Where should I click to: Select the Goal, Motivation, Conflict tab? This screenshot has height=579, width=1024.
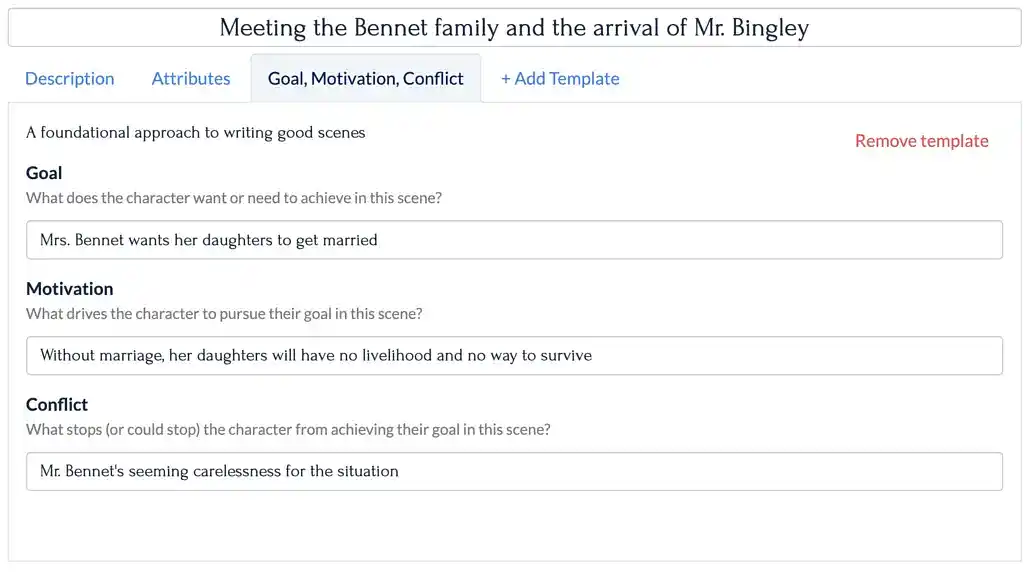tap(365, 78)
